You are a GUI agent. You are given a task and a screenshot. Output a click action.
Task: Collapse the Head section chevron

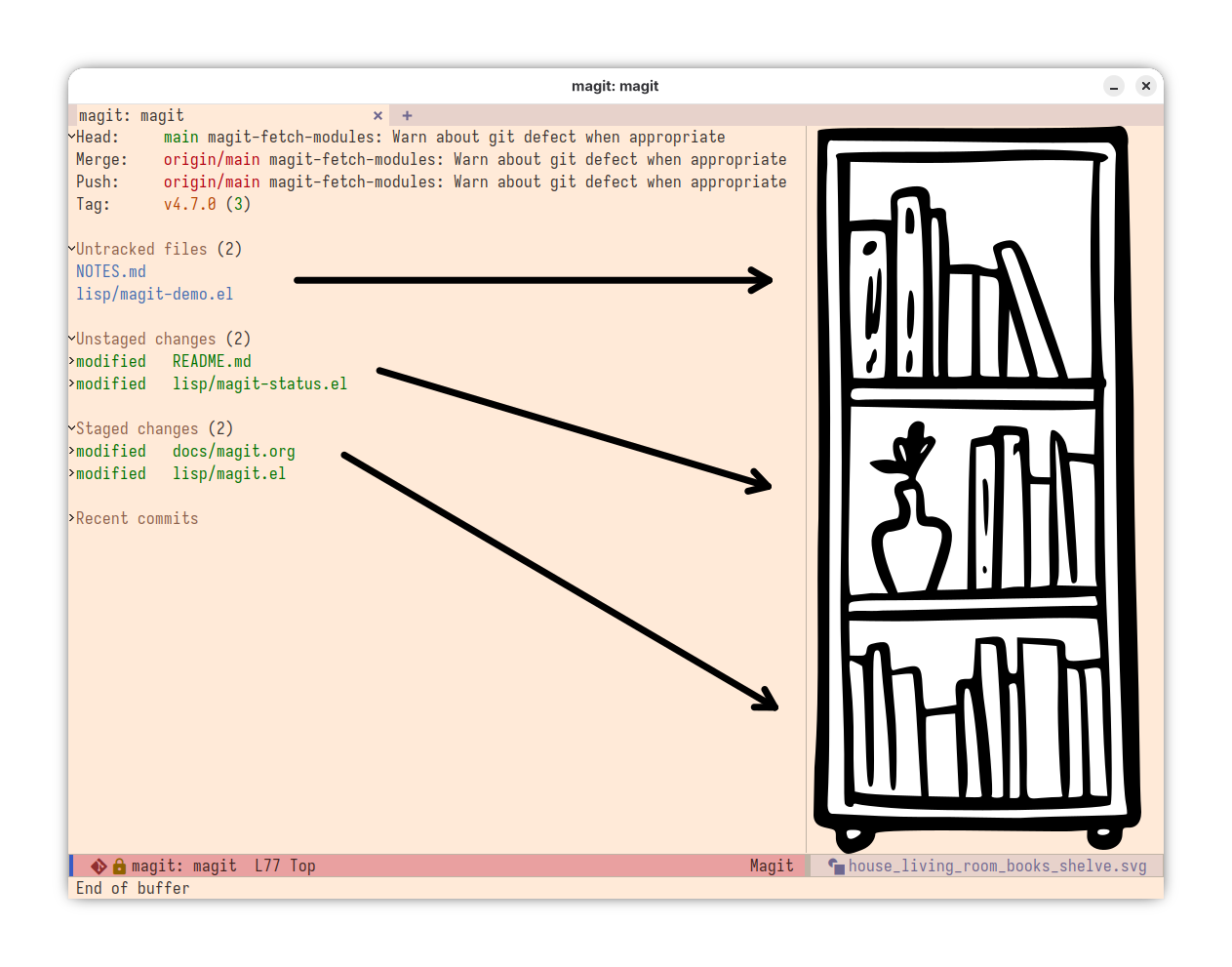click(x=72, y=137)
